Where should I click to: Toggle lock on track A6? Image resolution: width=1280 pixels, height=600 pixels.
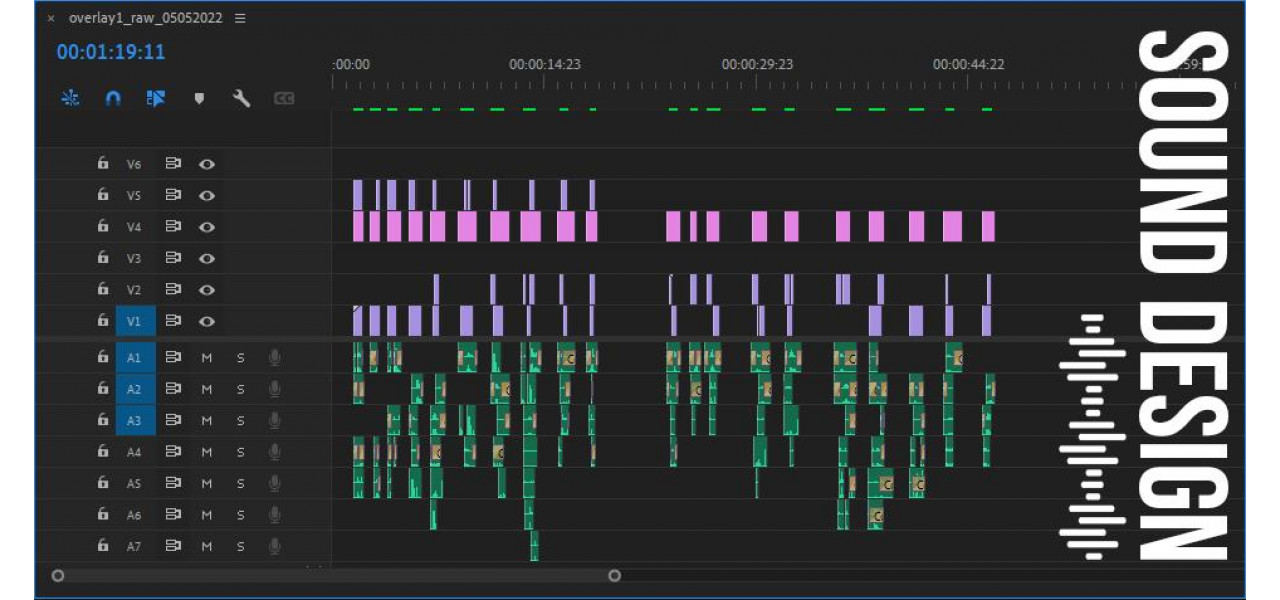click(x=102, y=515)
